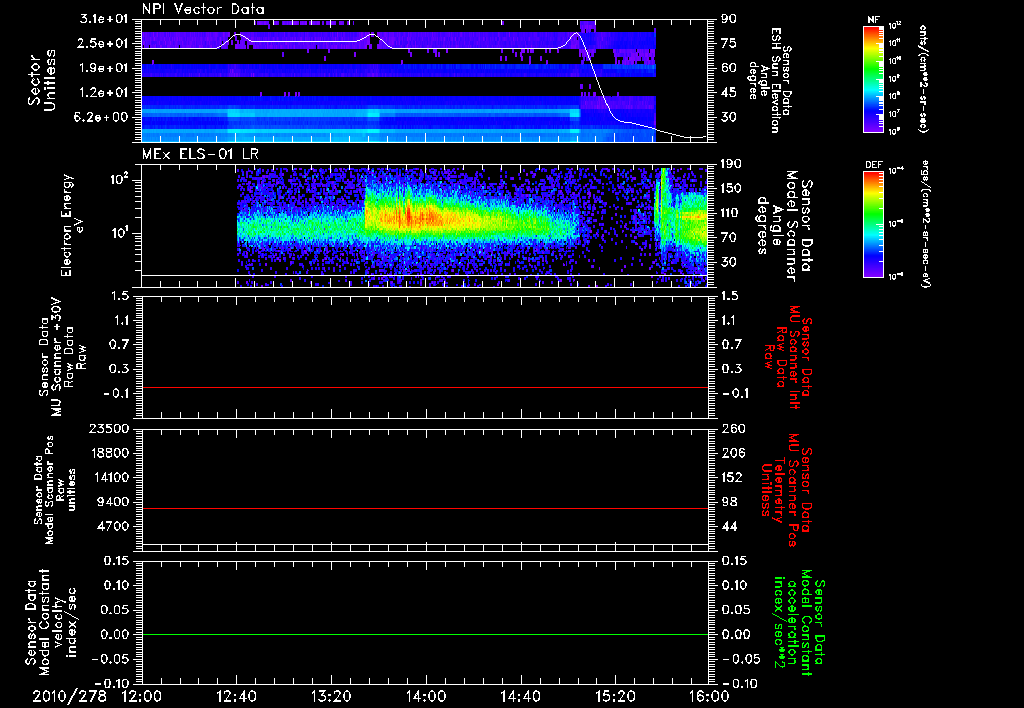
Task: Click the 4700 scanner position tick value
Action: (x=114, y=526)
